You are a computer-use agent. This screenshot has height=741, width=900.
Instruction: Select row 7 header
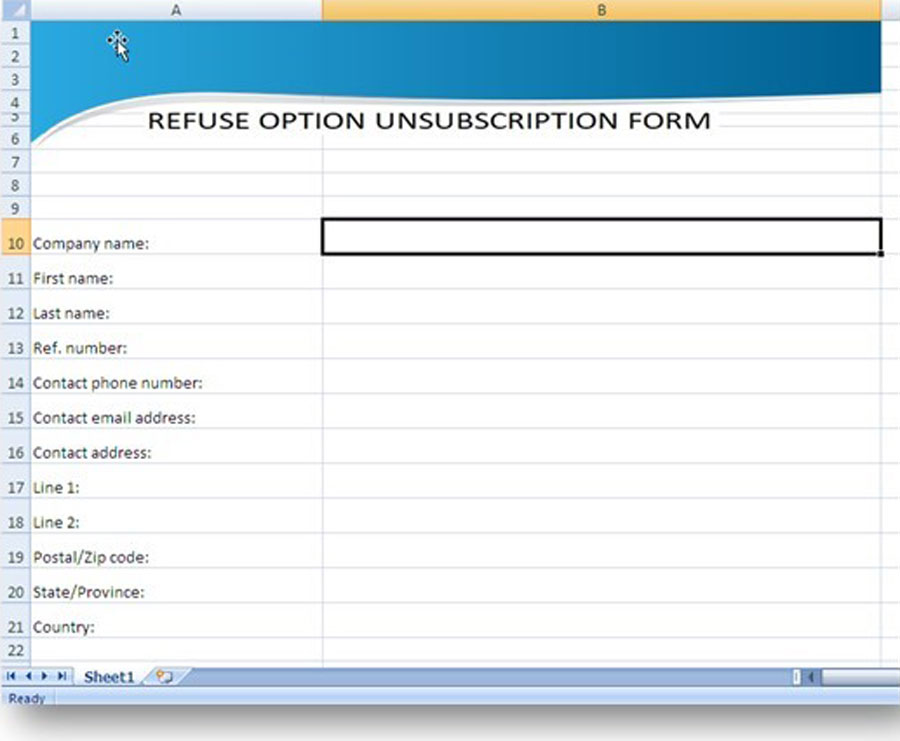(x=15, y=162)
